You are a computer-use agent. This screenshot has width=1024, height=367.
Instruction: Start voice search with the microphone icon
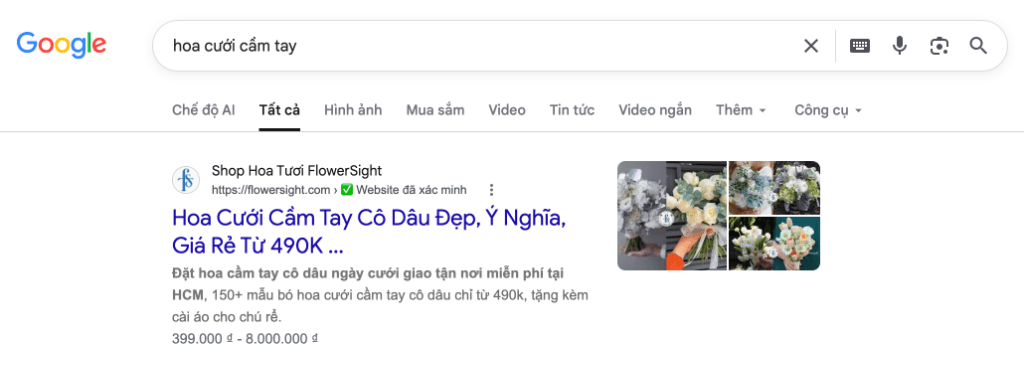(x=899, y=46)
